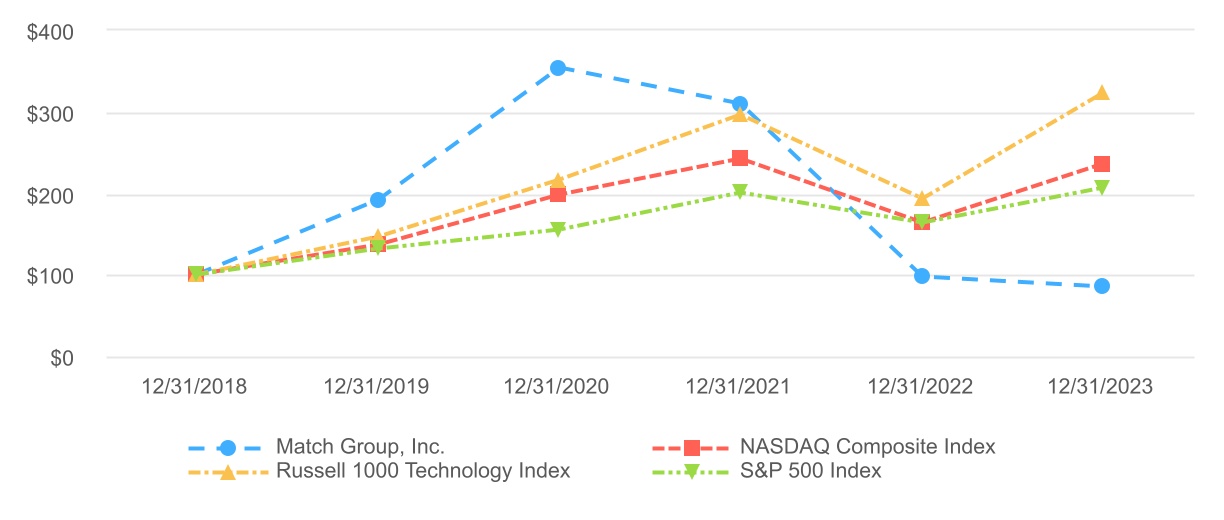Toggle NASDAQ Composite Index legend label
Screen dimensions: 1224x520
click(867, 447)
